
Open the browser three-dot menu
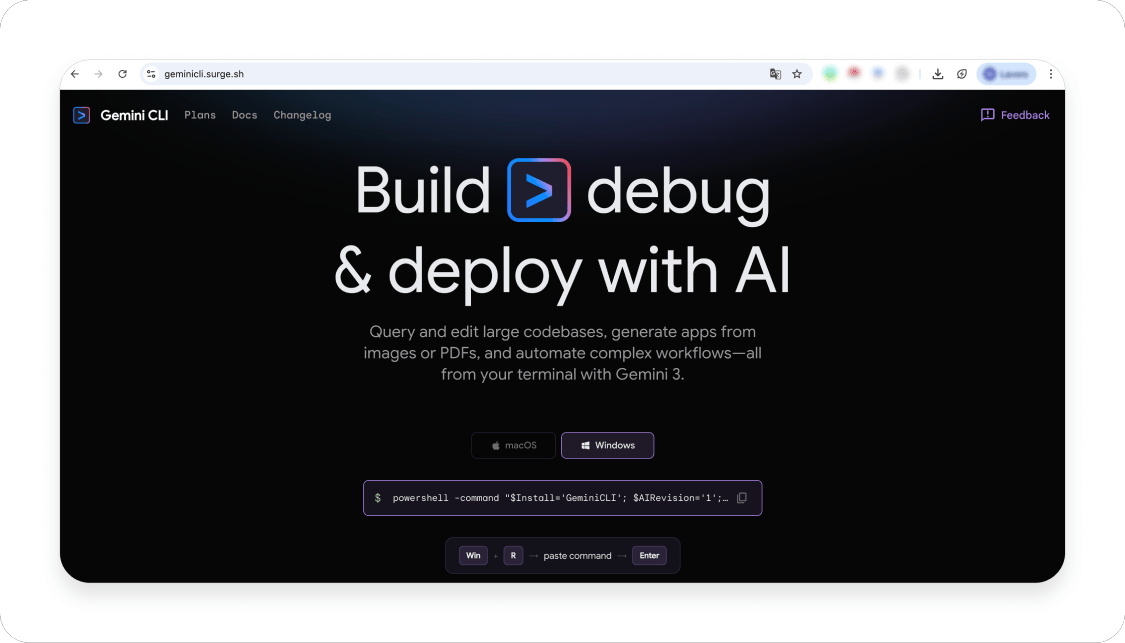(1050, 74)
